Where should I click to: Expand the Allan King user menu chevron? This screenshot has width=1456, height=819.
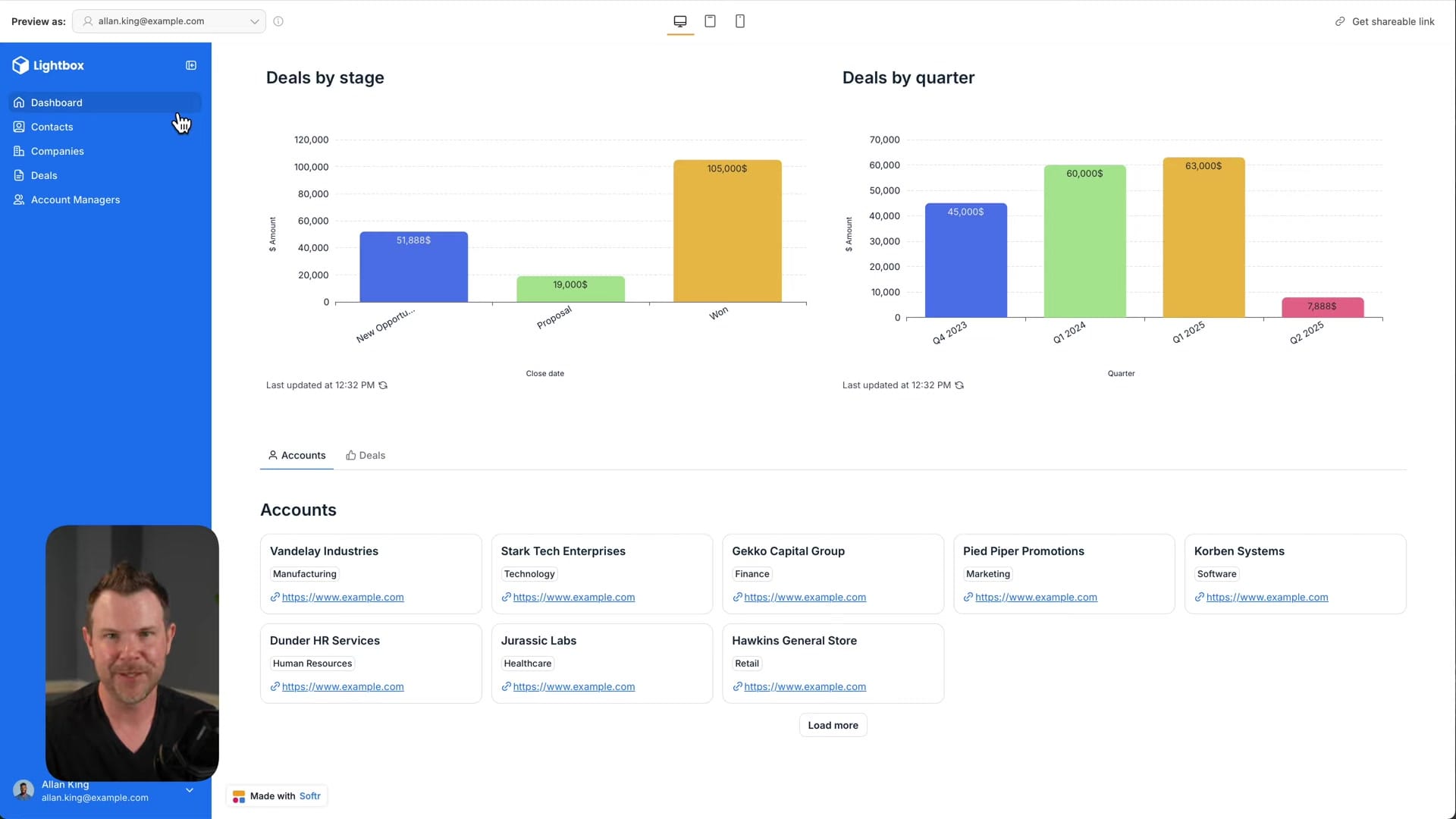click(x=190, y=790)
